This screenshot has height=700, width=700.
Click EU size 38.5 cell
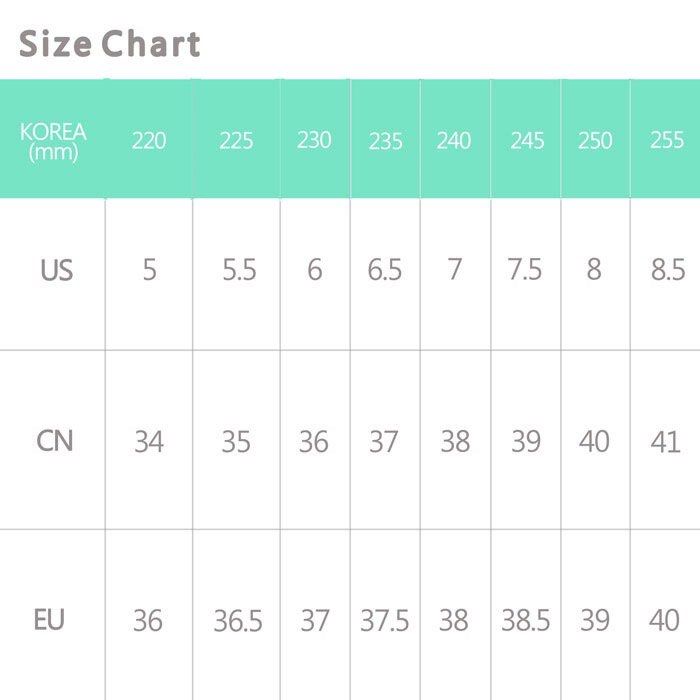click(526, 620)
